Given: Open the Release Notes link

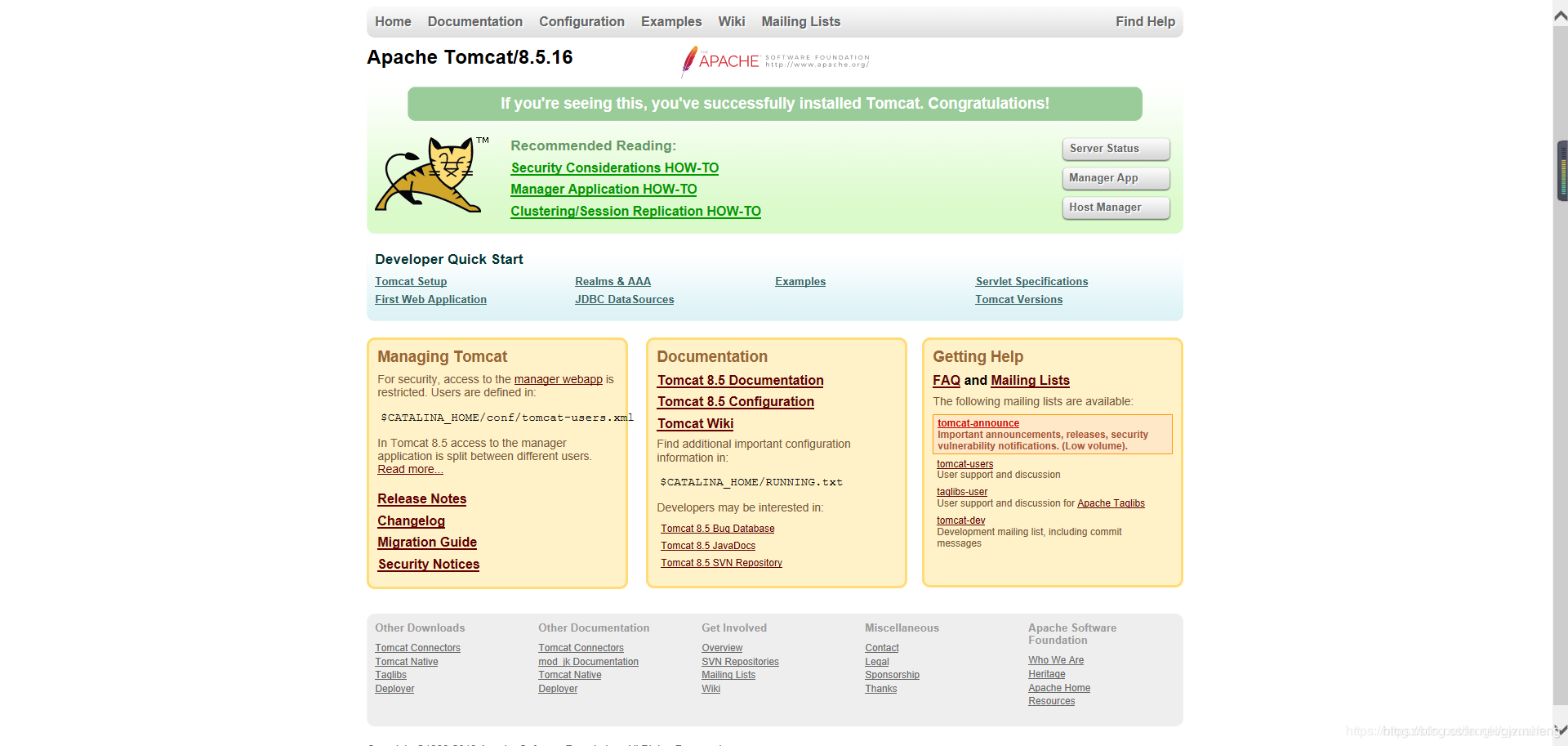Looking at the screenshot, I should point(421,499).
